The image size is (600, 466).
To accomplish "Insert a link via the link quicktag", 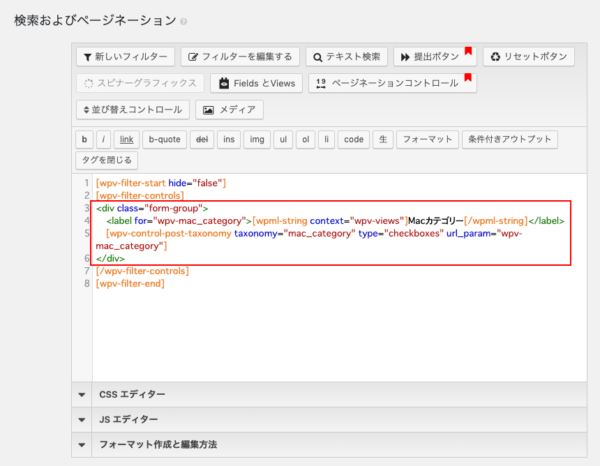I will 126,140.
